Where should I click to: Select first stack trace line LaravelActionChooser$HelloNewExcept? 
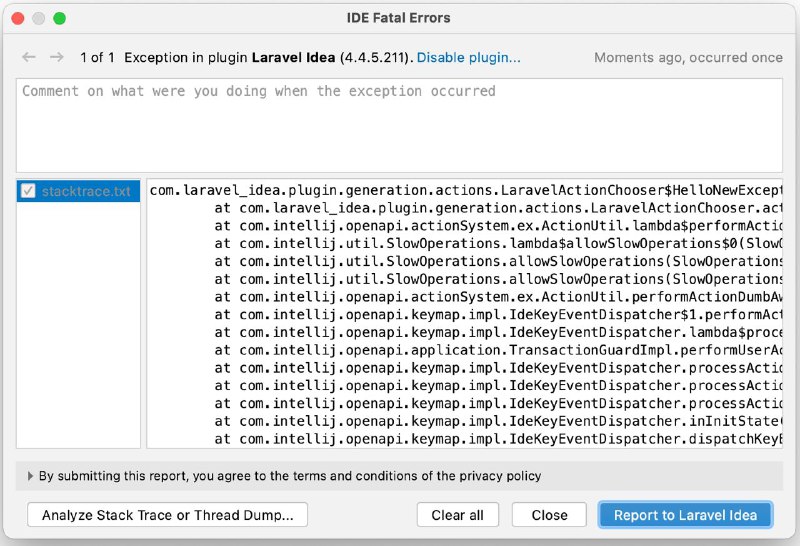pos(465,190)
